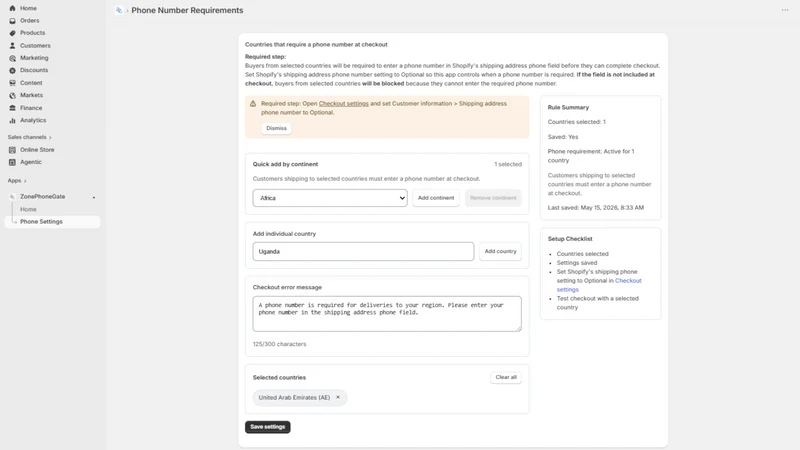Expand the Apps section chevron
Viewport: 800px width, 450px height.
coord(25,181)
